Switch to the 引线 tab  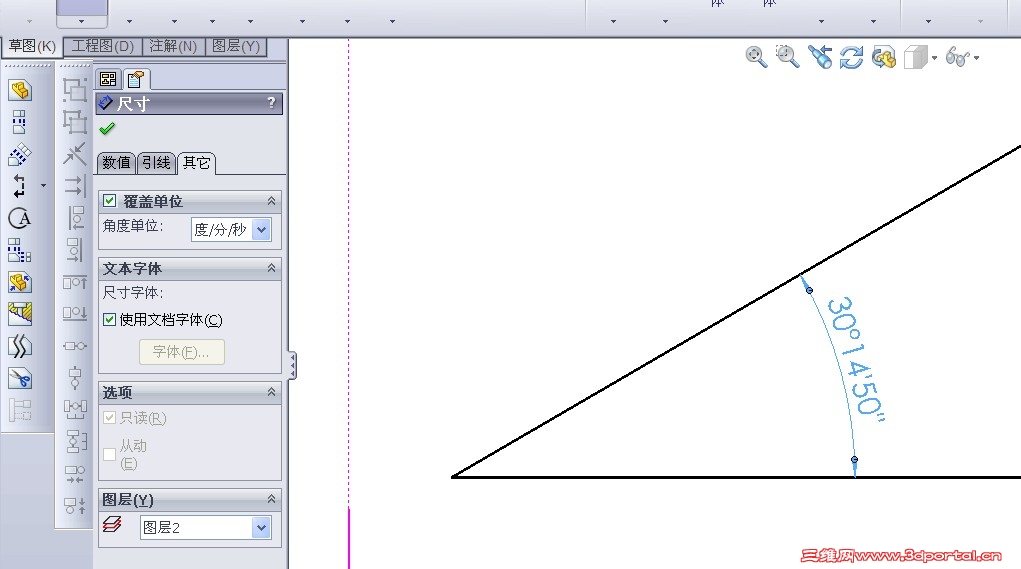point(156,163)
